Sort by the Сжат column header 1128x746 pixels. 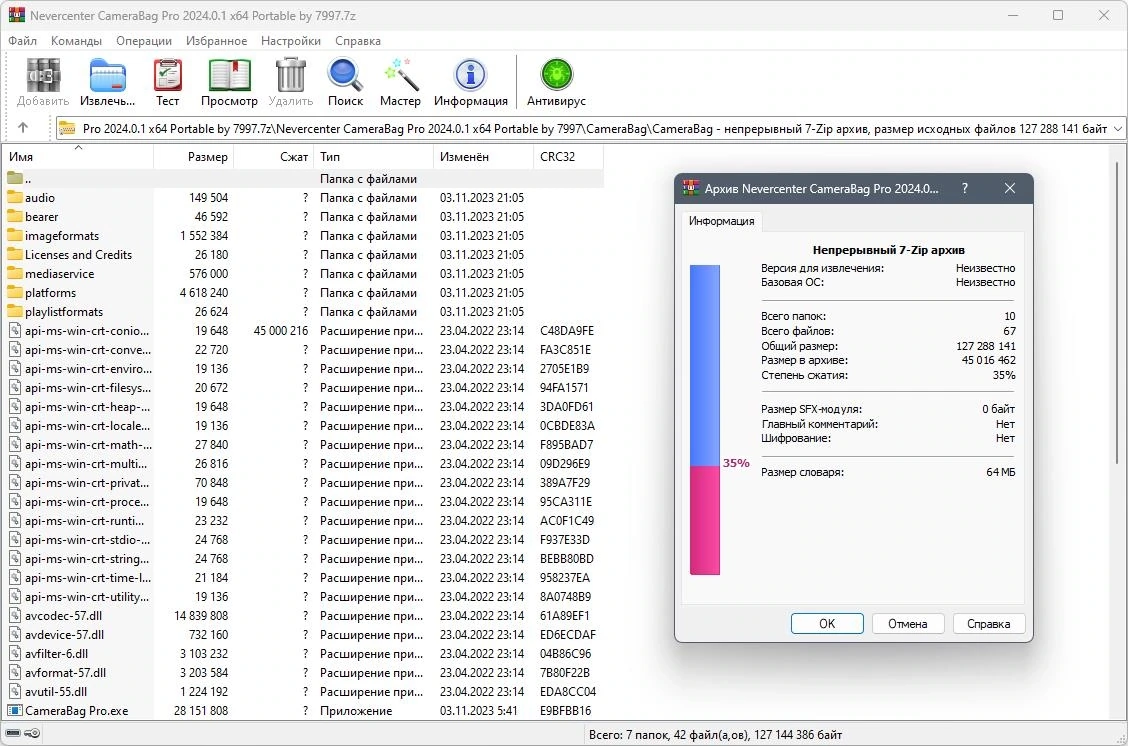point(273,156)
